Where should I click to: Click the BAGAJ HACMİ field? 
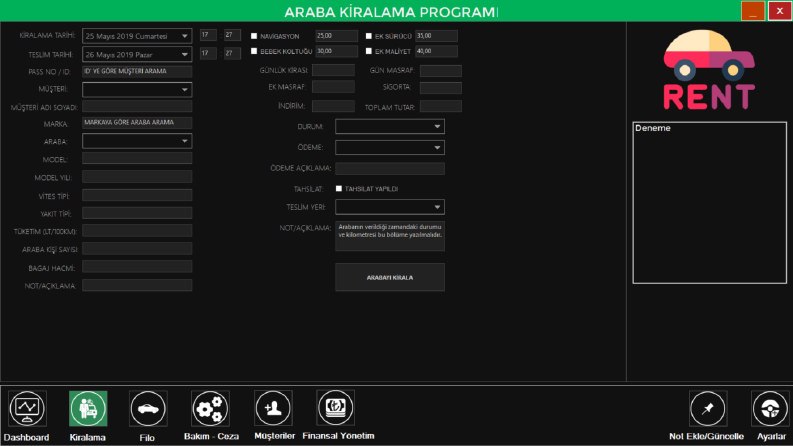[137, 267]
